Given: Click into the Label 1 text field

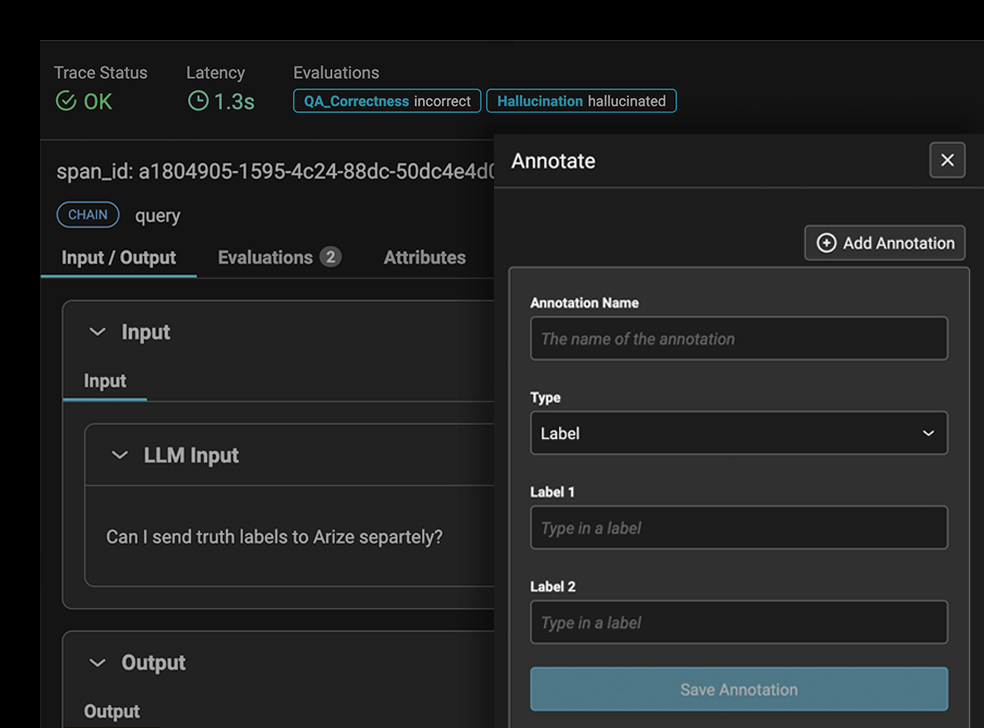Looking at the screenshot, I should click(738, 528).
